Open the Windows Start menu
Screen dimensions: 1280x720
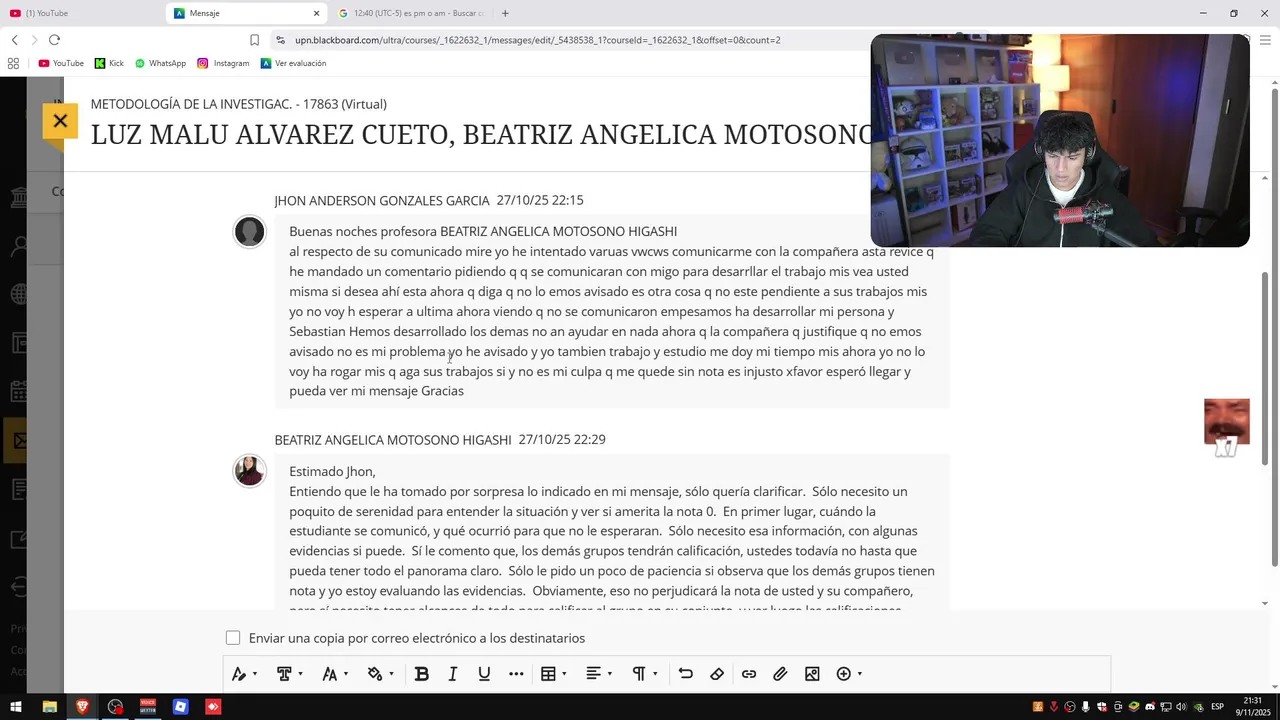pyautogui.click(x=16, y=707)
